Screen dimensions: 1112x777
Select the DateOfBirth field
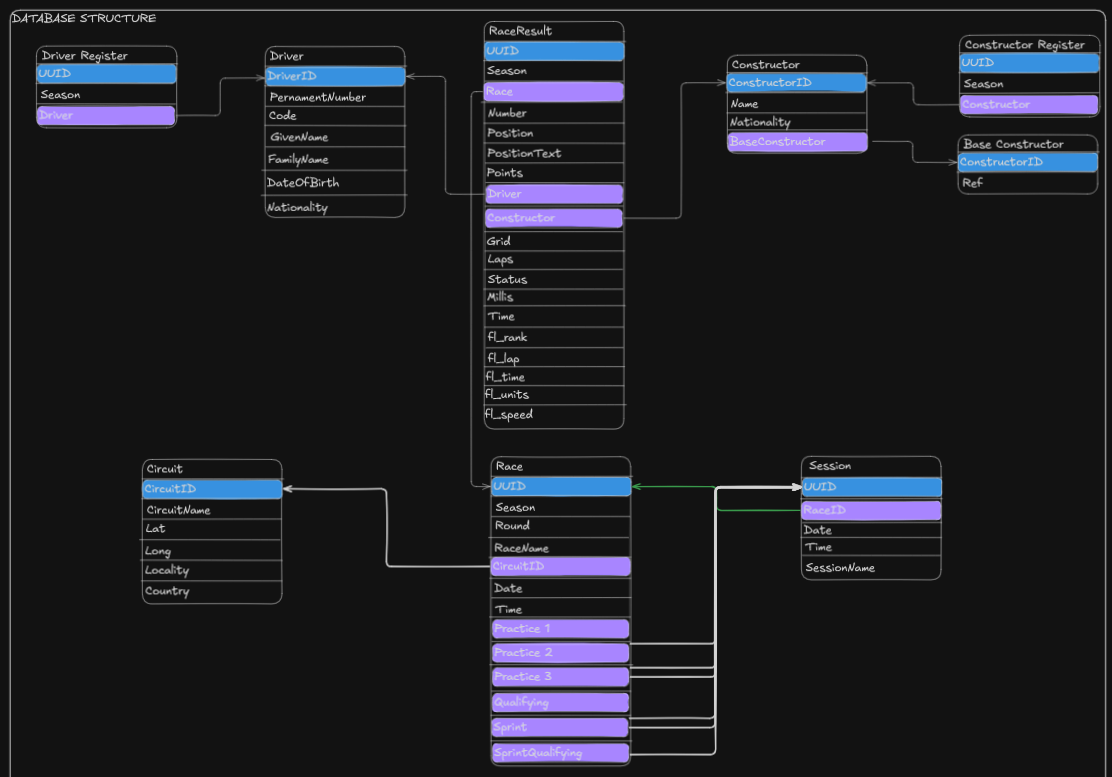(335, 182)
